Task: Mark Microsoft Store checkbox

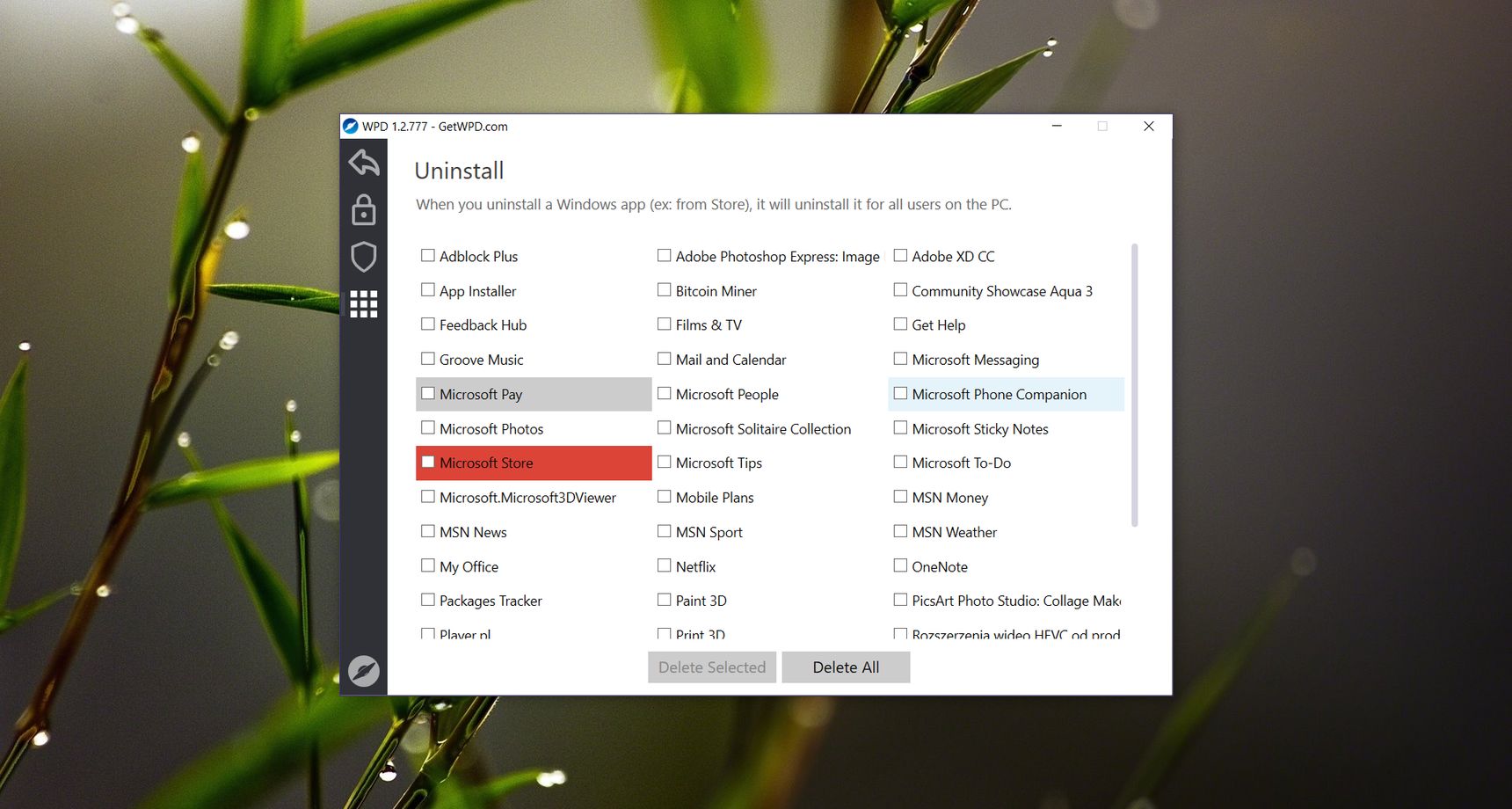Action: [428, 463]
